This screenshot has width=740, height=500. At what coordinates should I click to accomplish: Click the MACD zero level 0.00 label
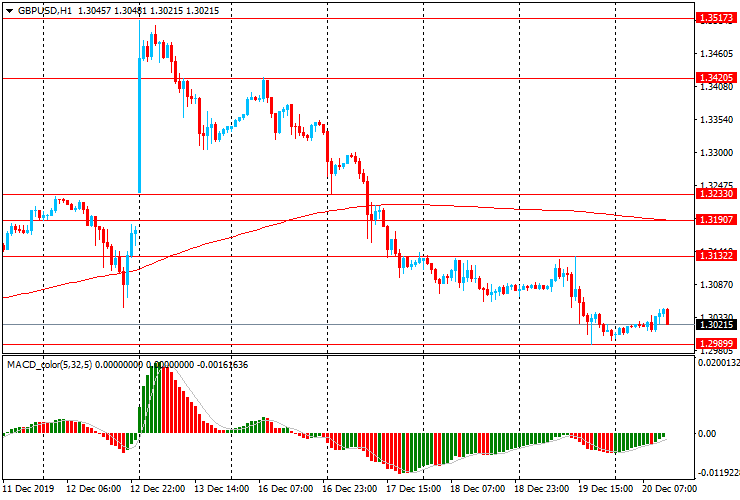tap(707, 433)
